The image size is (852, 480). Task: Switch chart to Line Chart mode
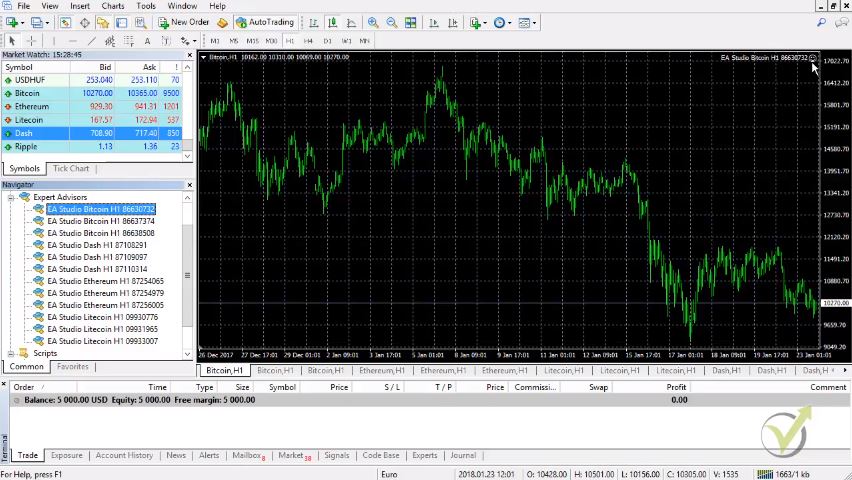(352, 23)
